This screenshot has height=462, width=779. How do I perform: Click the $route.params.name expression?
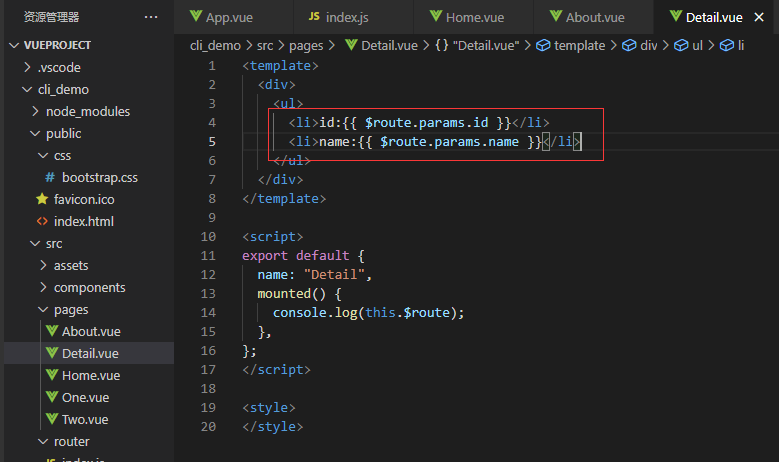pyautogui.click(x=449, y=142)
